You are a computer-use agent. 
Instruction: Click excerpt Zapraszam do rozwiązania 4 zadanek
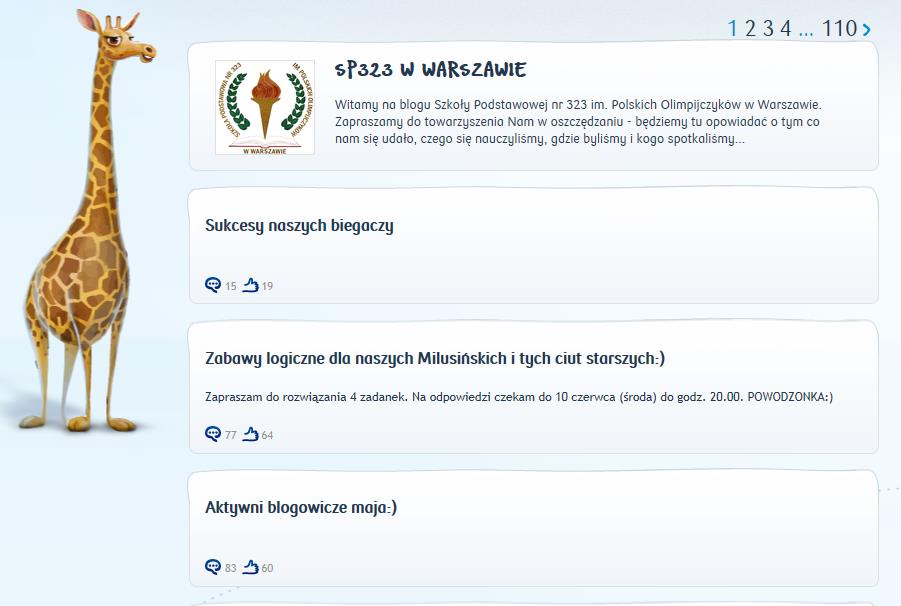519,397
